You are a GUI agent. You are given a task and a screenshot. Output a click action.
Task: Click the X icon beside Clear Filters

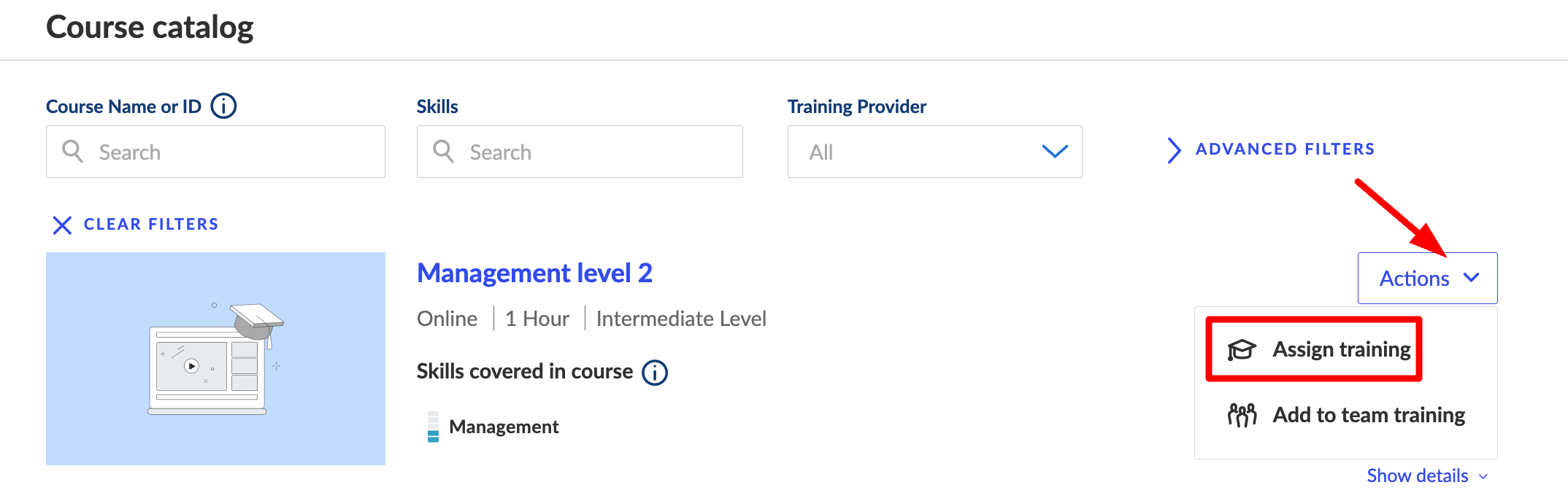[62, 225]
